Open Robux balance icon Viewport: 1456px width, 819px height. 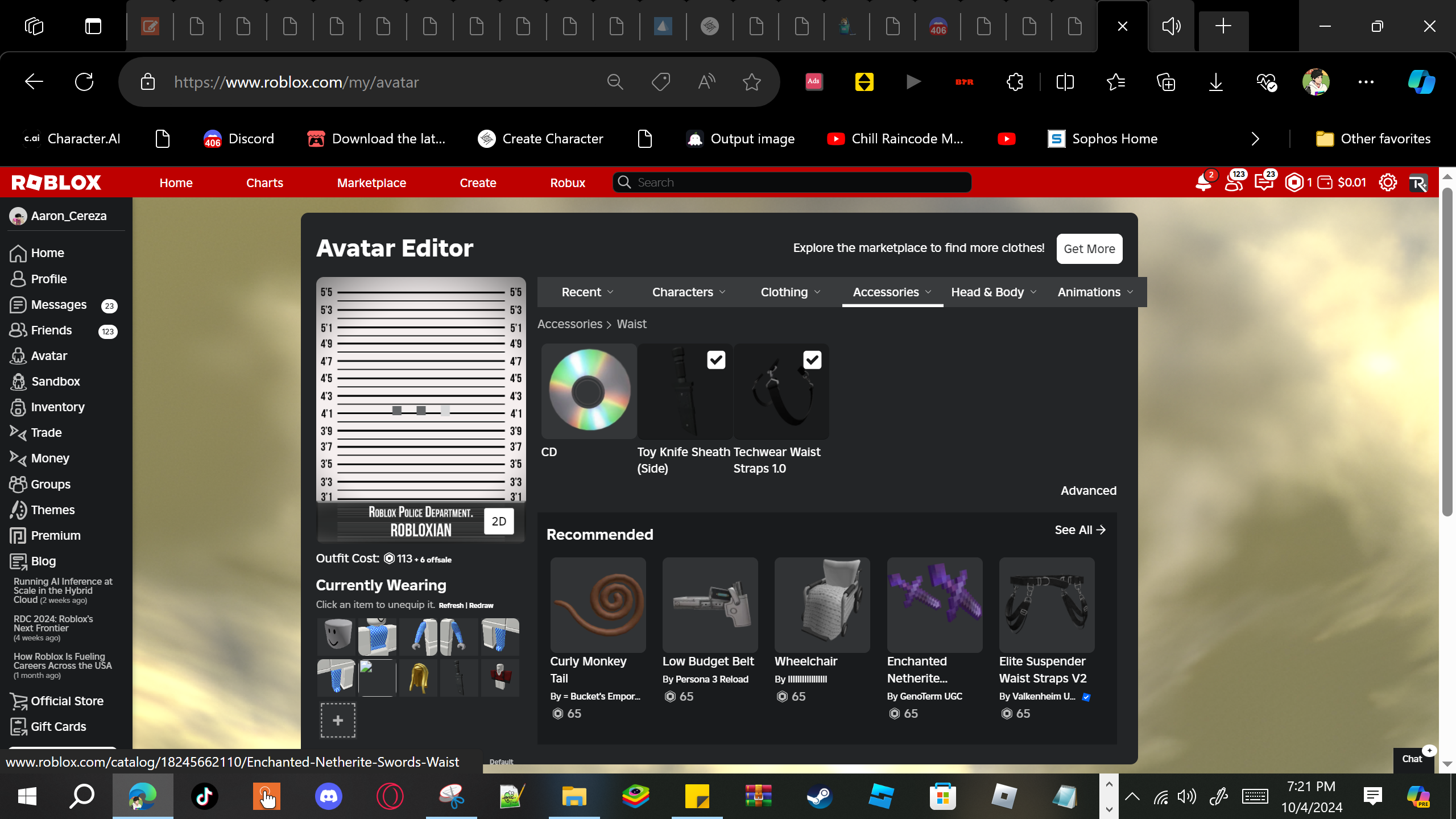click(x=1294, y=182)
